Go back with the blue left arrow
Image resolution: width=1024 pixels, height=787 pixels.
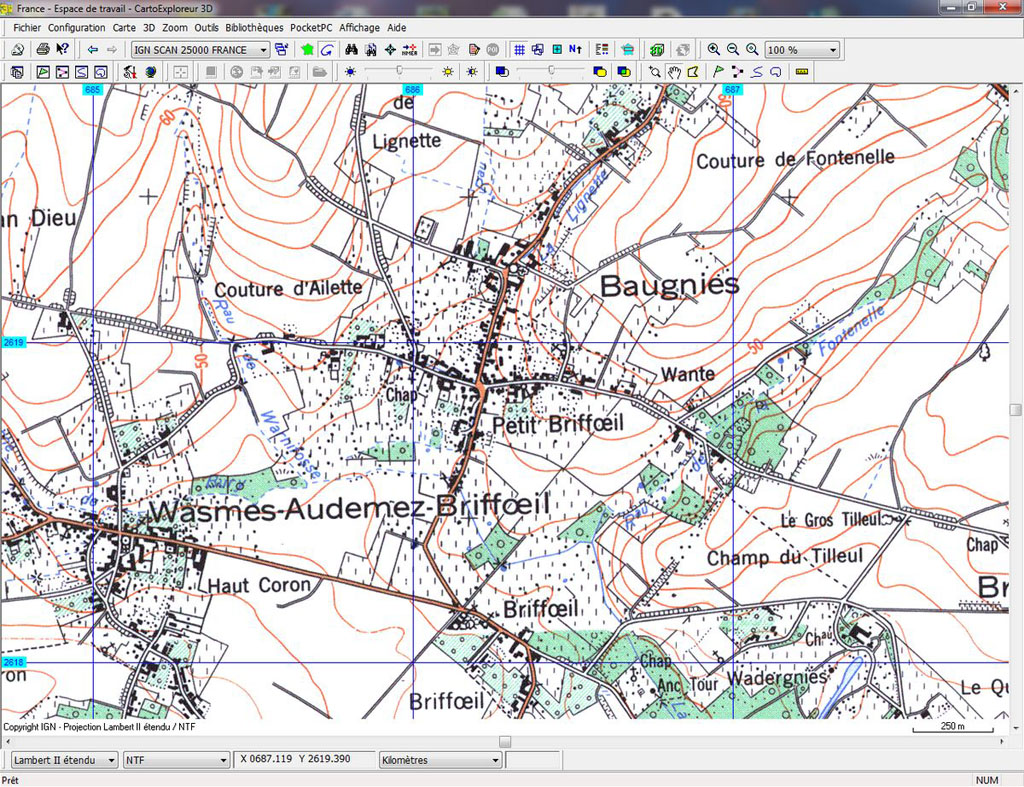click(x=93, y=50)
